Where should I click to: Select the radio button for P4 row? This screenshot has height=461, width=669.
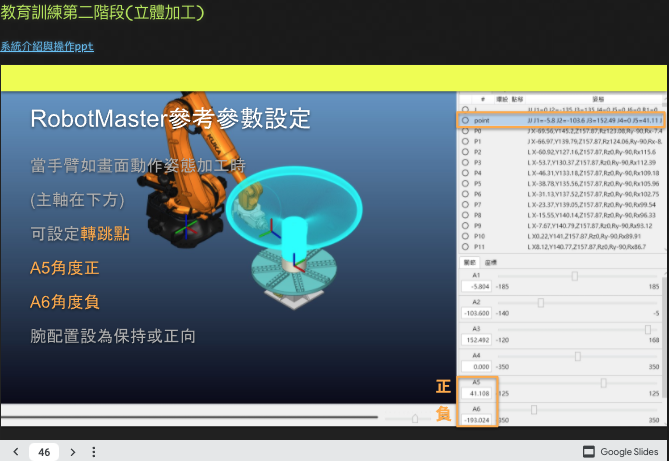point(465,173)
